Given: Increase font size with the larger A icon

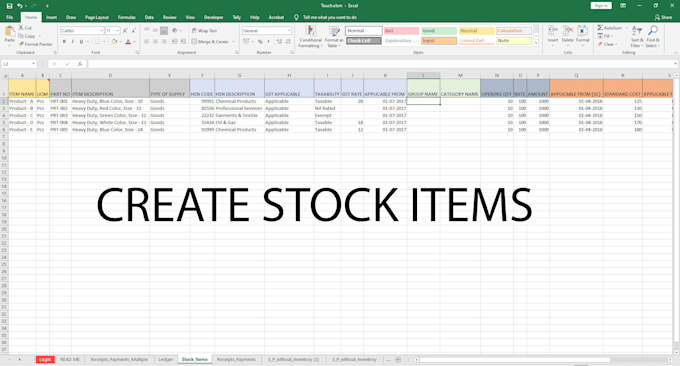Looking at the screenshot, I should 125,31.
